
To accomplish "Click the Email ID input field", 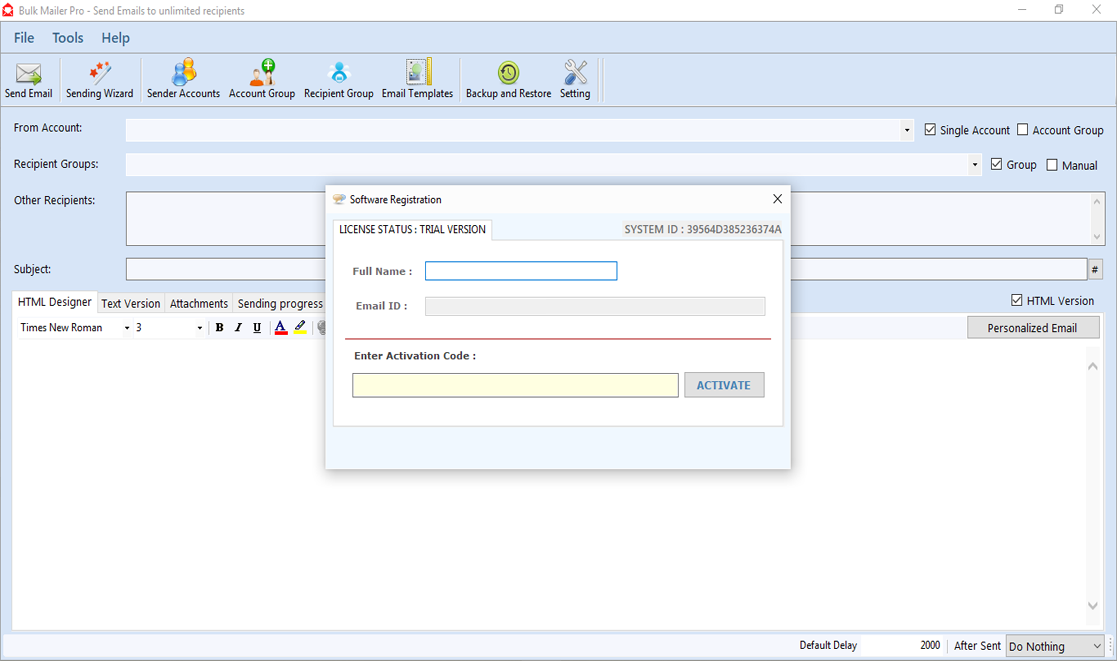I will [595, 306].
